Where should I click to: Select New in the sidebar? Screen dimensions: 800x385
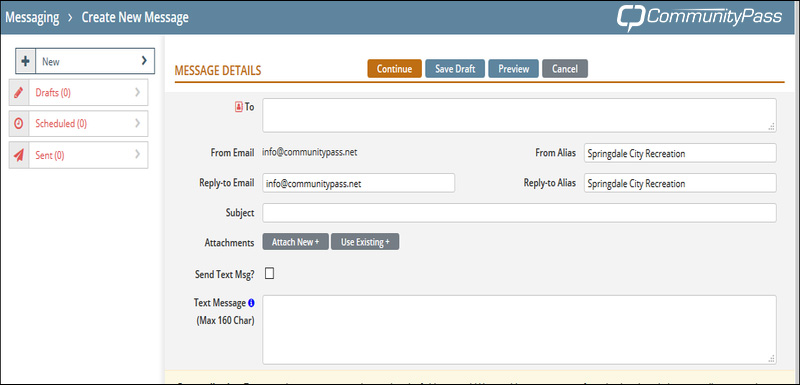[85, 62]
